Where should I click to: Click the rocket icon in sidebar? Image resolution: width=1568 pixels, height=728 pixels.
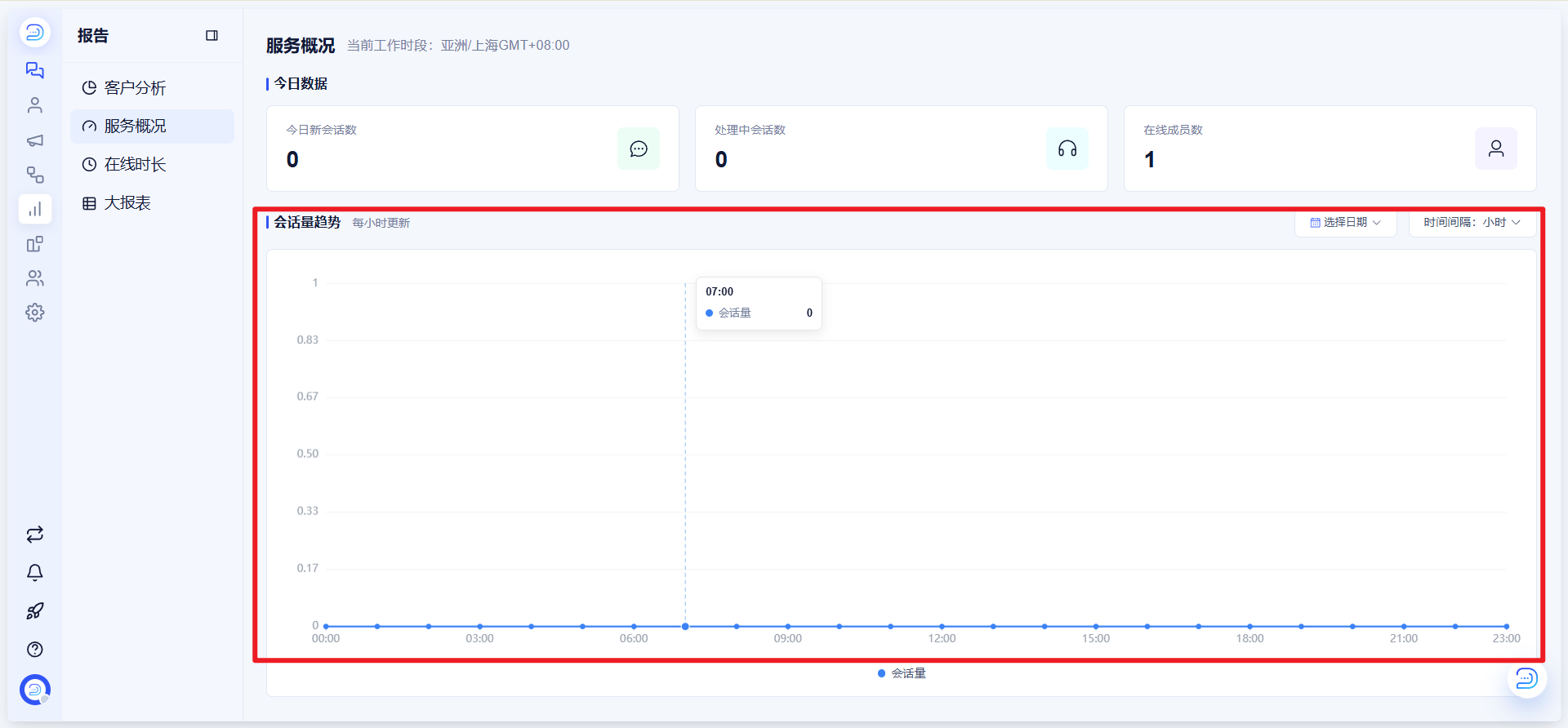pyautogui.click(x=34, y=611)
